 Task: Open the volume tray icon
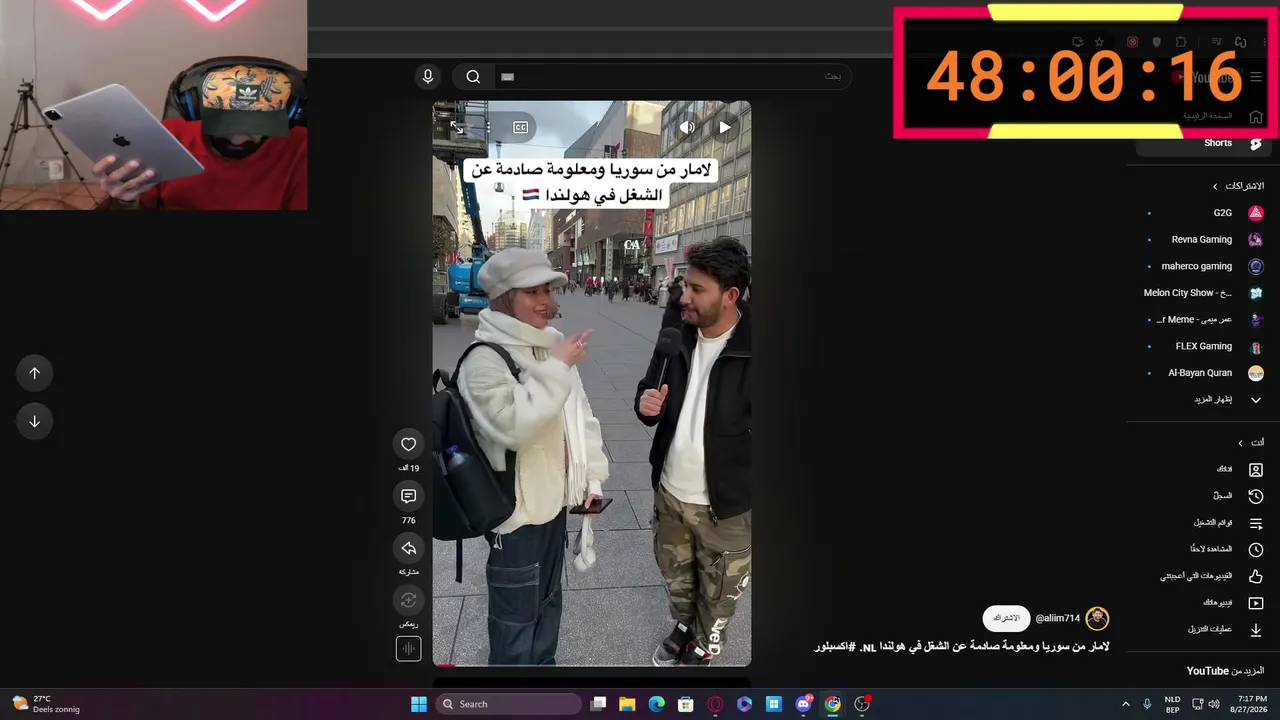click(x=1215, y=704)
